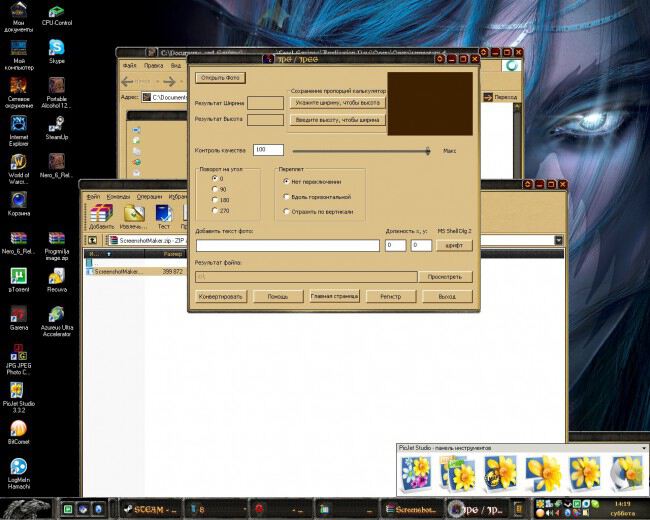Select the Мой компьютер desktop icon
The image size is (650, 520).
click(18, 55)
